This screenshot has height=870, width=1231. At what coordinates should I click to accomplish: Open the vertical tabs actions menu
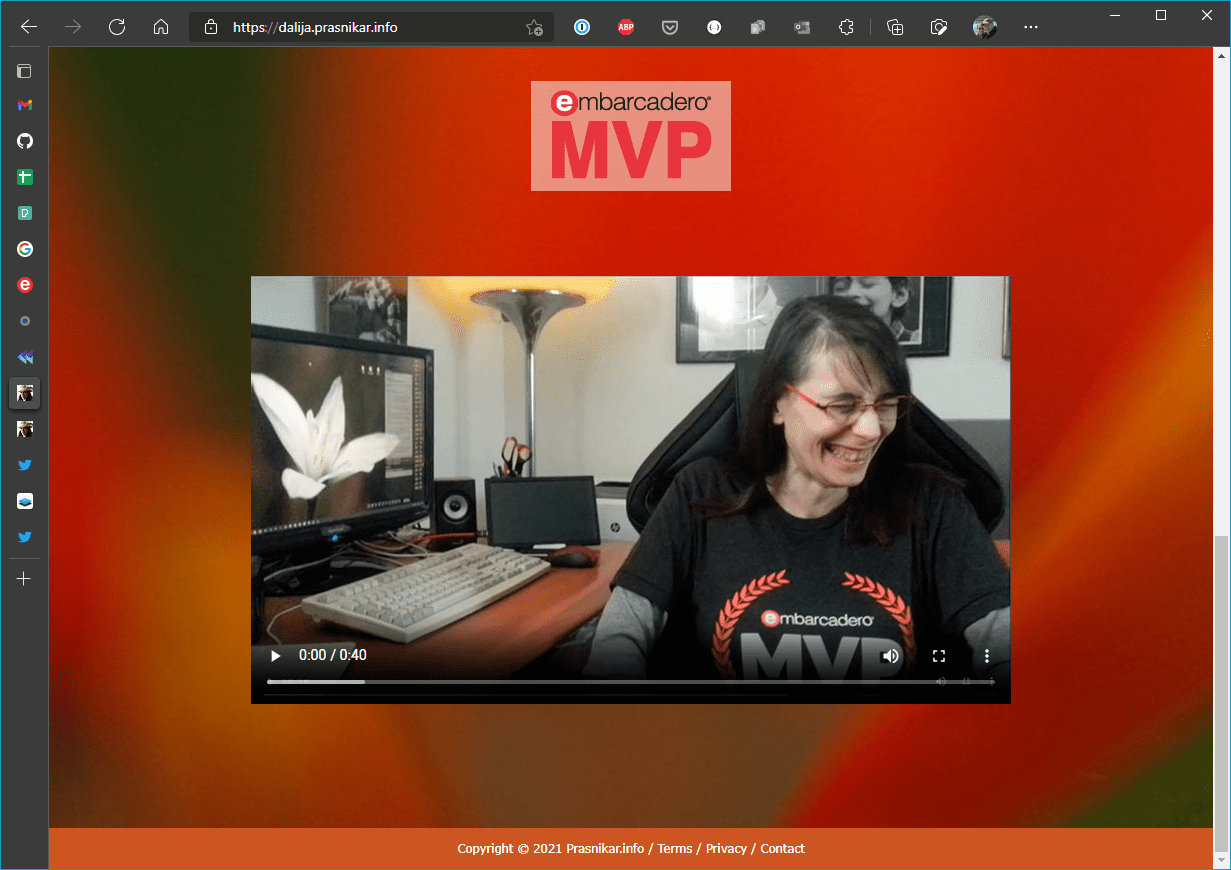tap(25, 71)
